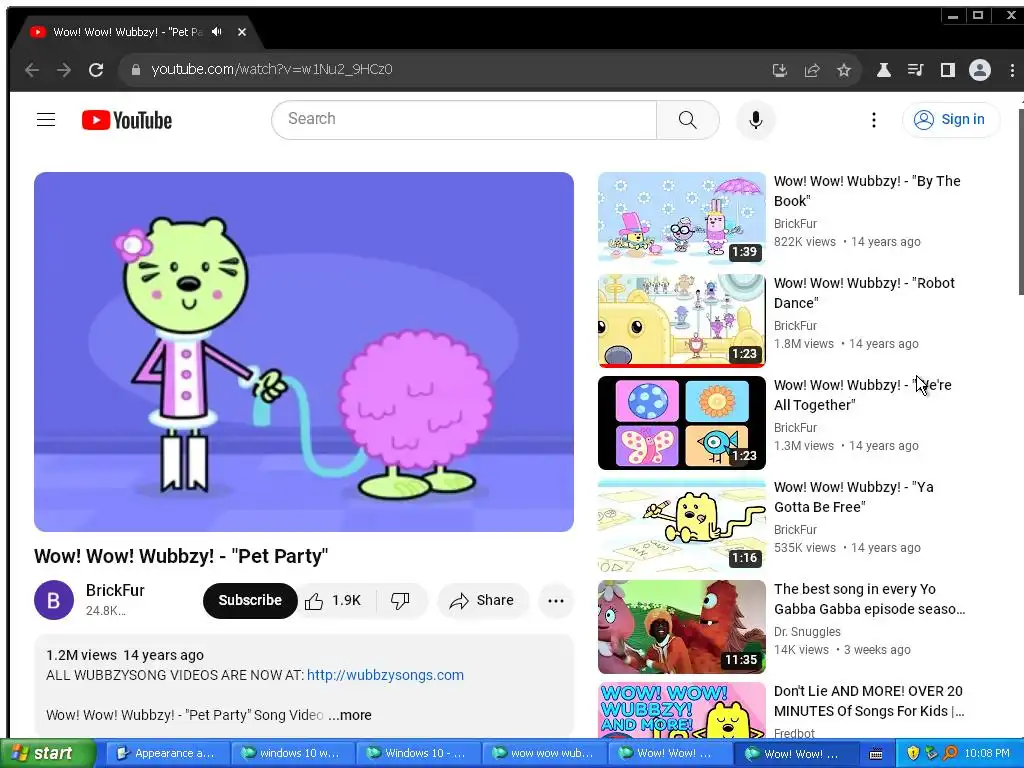Click the Pet Party video player
Screen dimensions: 1024x768
tap(304, 351)
